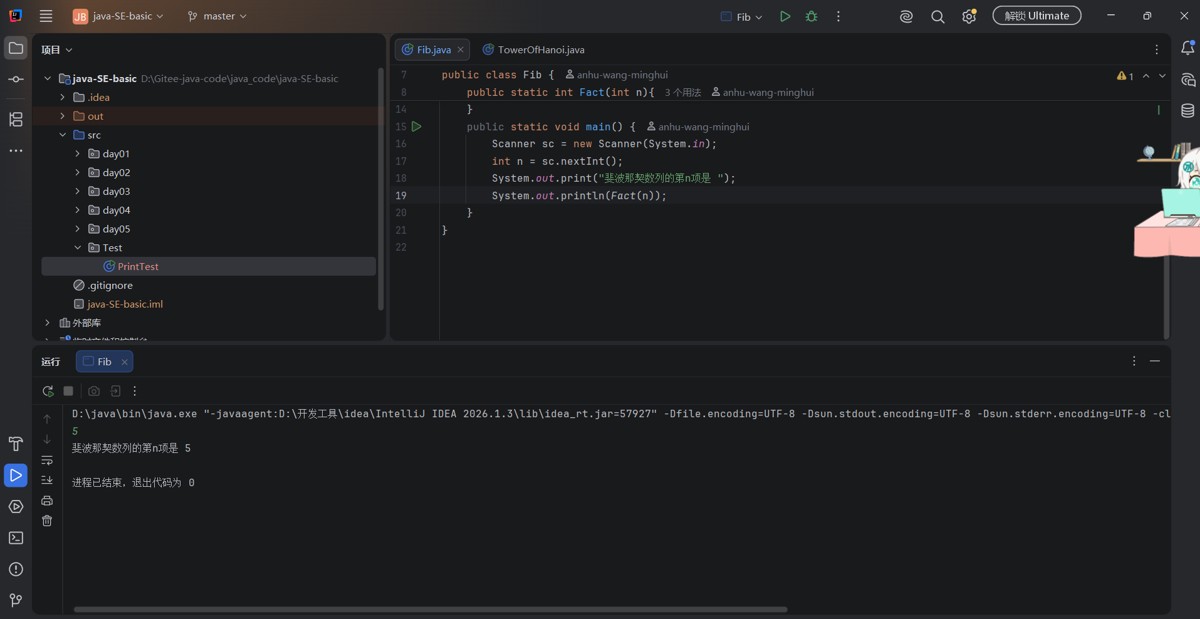Click the 解锁 Ultimate button
This screenshot has width=1200, height=619.
(1037, 16)
